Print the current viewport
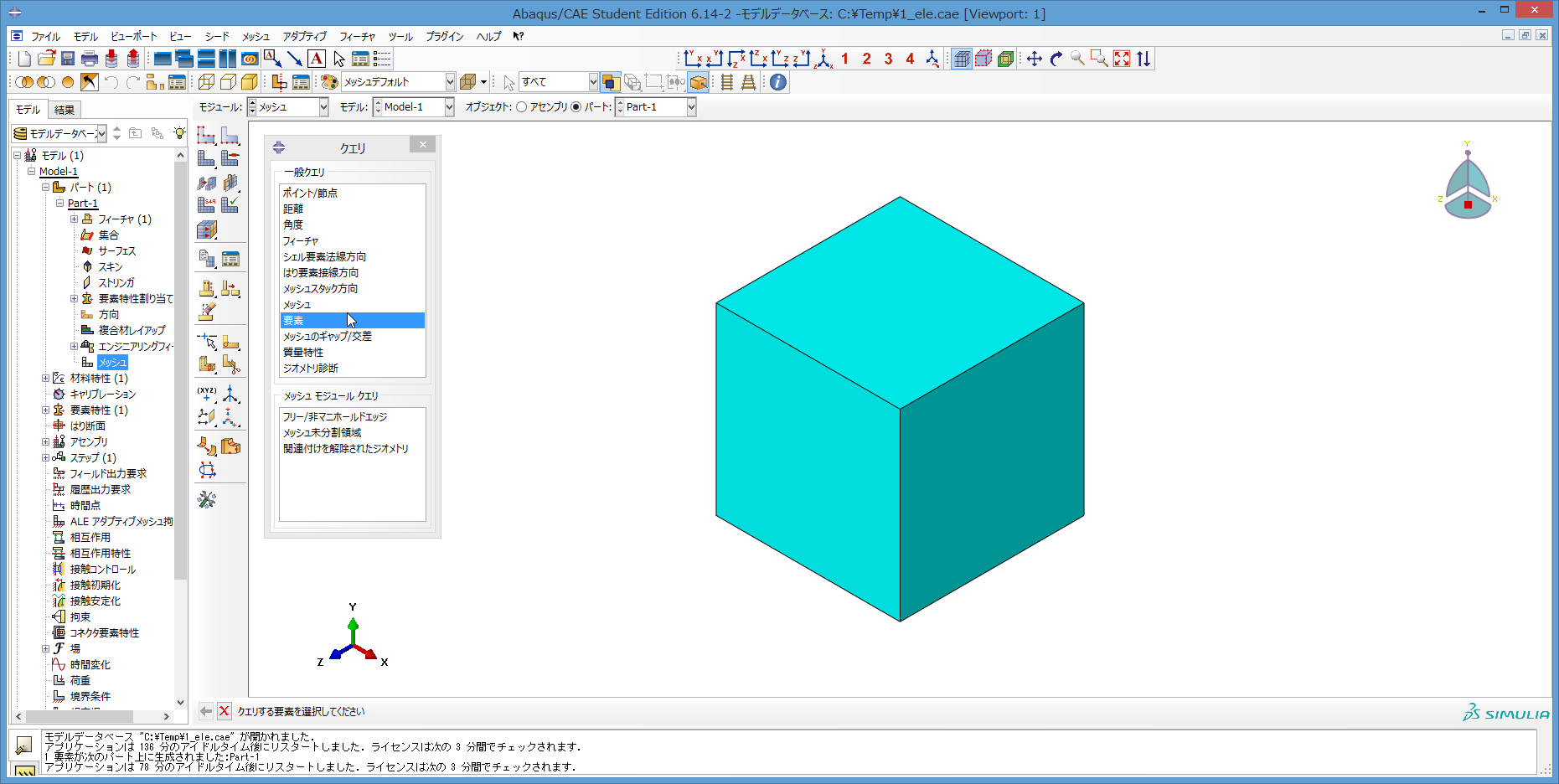This screenshot has width=1559, height=784. pos(90,59)
